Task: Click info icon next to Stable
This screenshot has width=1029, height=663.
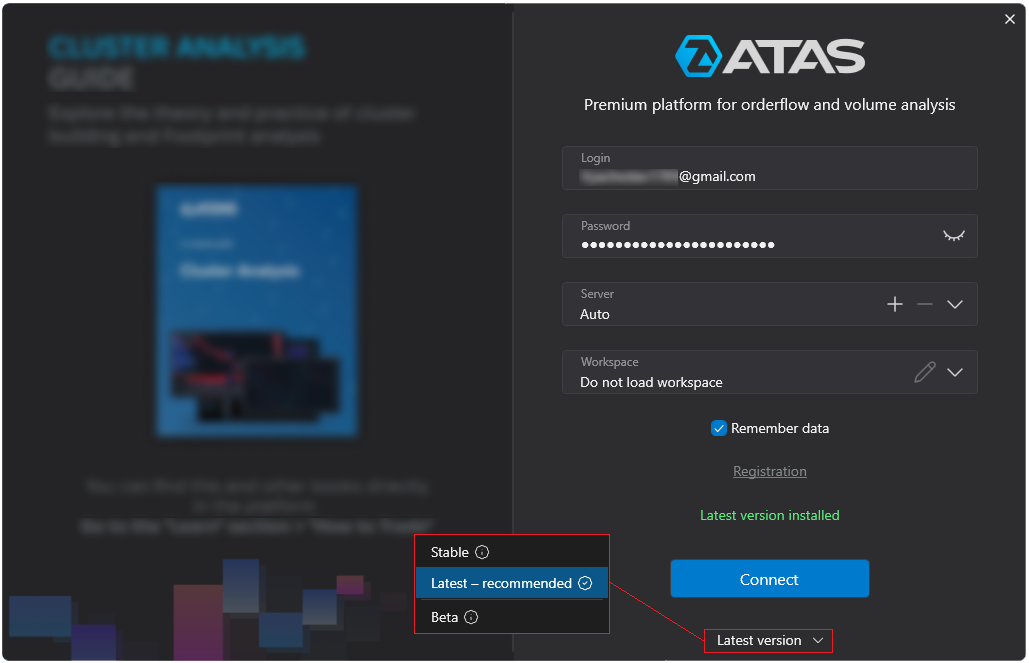Action: click(482, 552)
